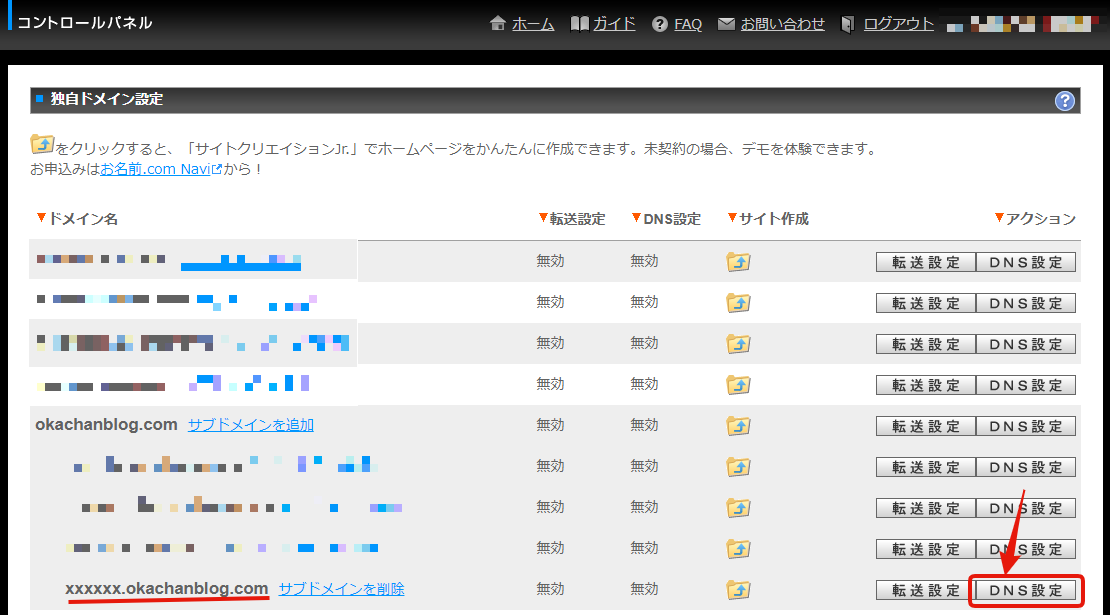Click the home icon in top navigation
1110x615 pixels.
[x=498, y=24]
